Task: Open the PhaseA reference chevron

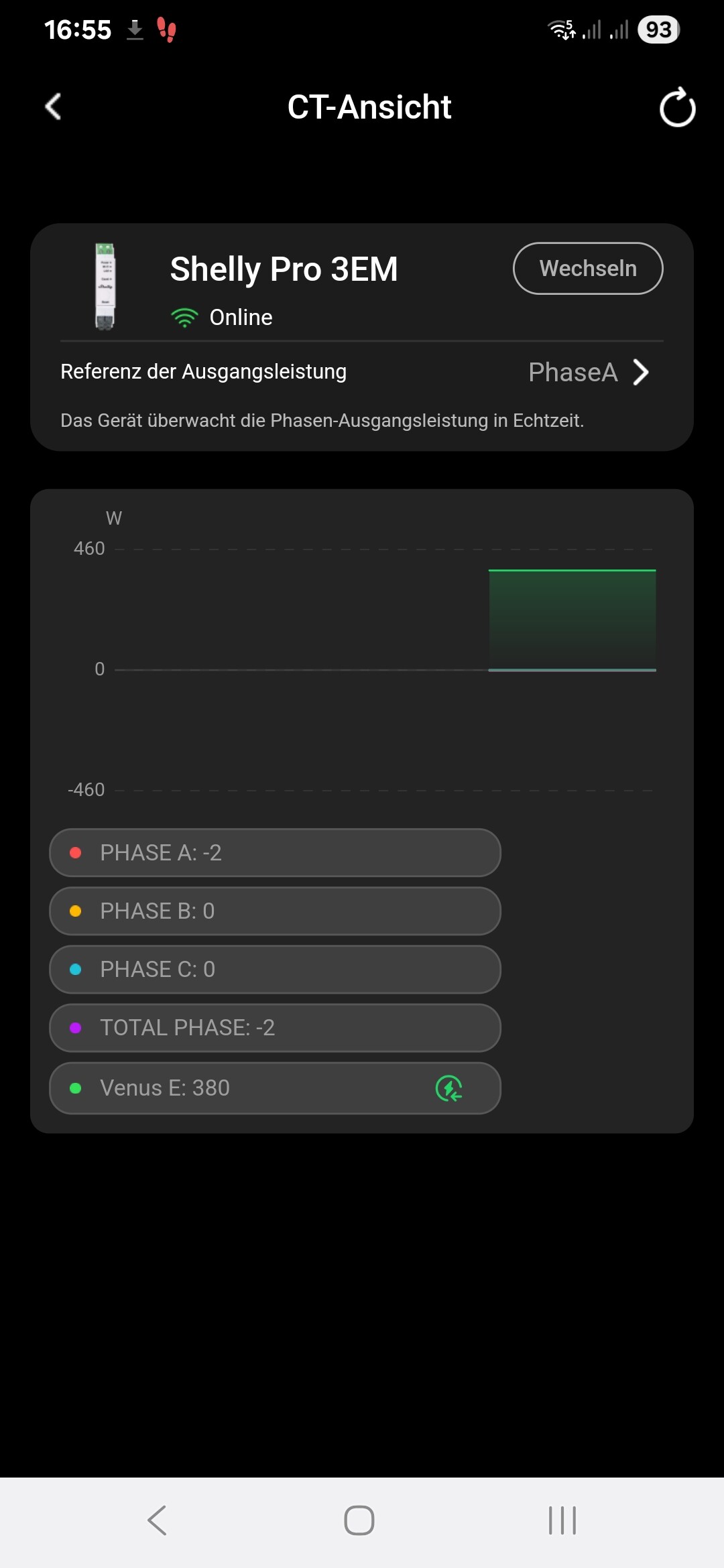Action: (x=641, y=372)
